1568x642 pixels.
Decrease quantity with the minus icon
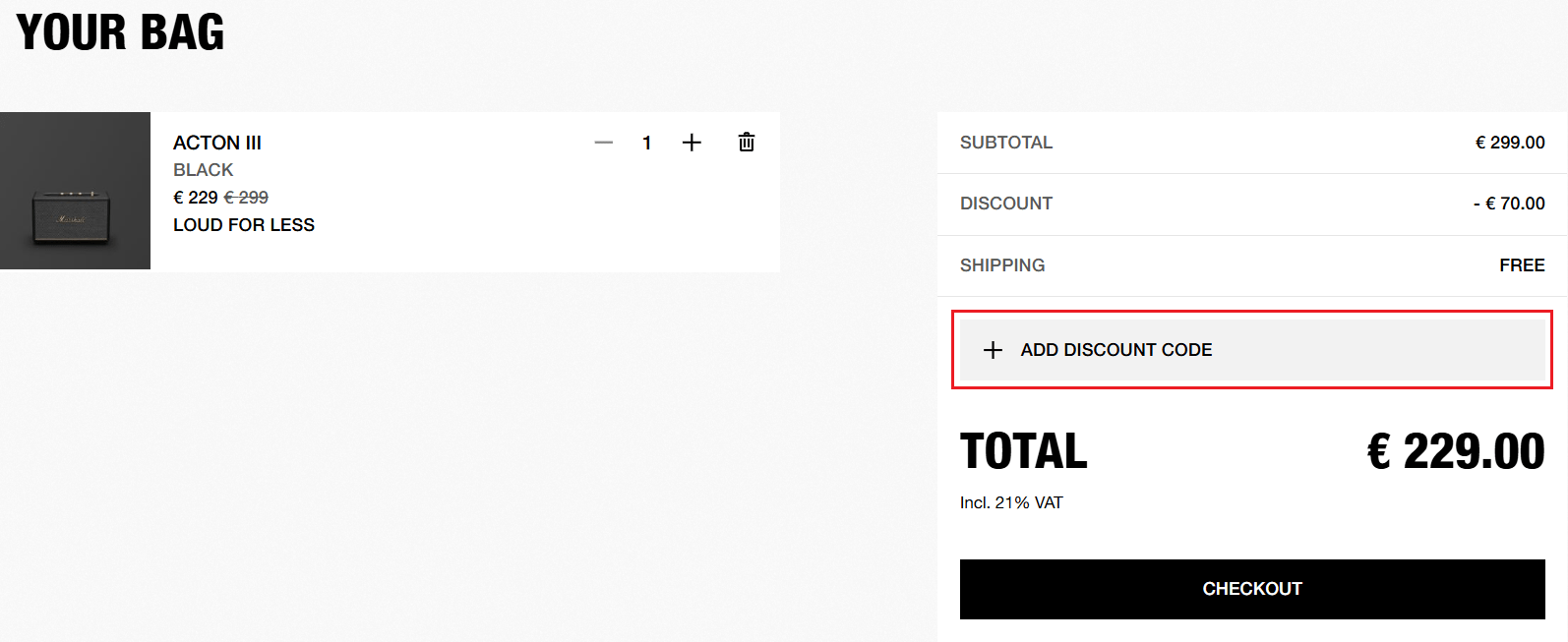click(604, 143)
